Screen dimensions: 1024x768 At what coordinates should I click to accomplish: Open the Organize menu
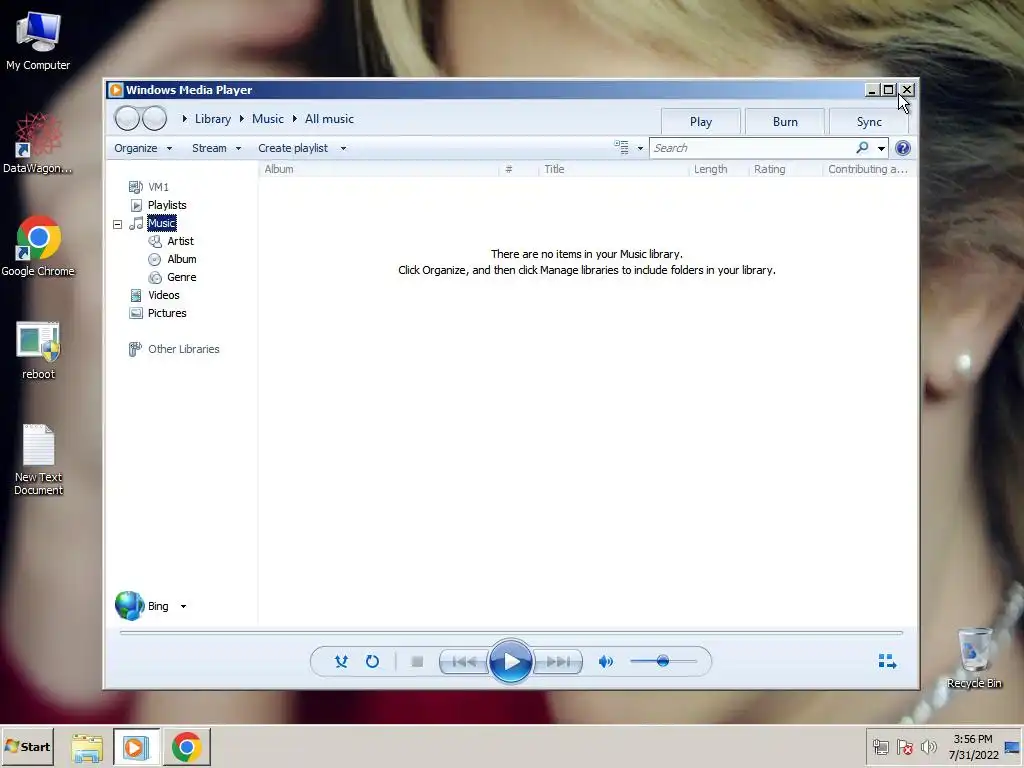143,148
